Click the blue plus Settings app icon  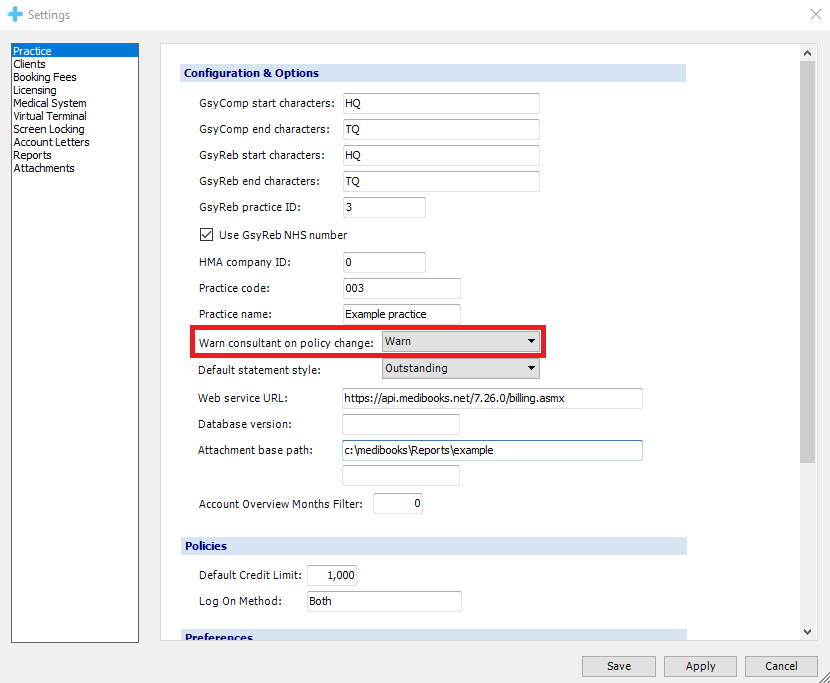[14, 15]
